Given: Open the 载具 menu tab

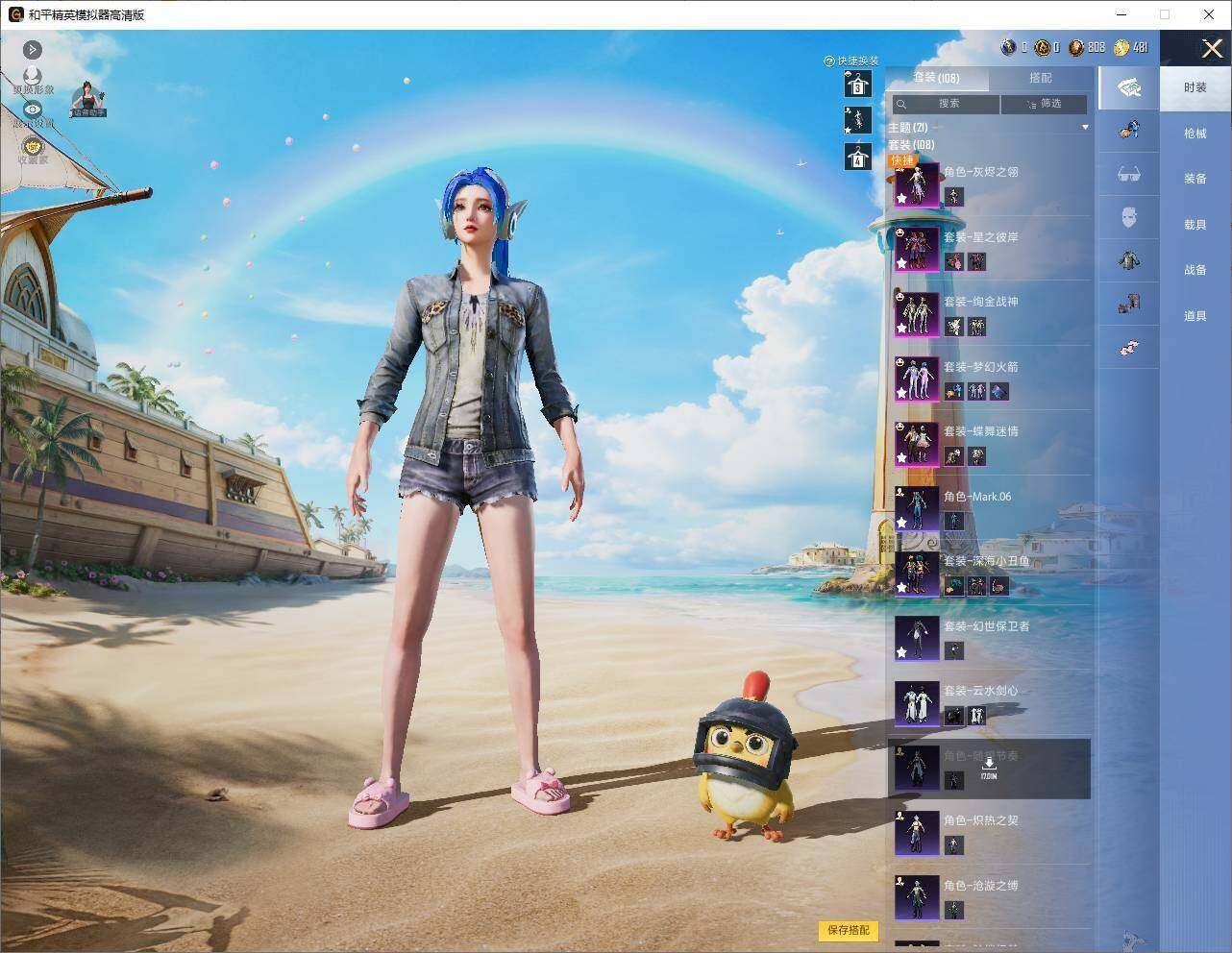Looking at the screenshot, I should pyautogui.click(x=1195, y=225).
